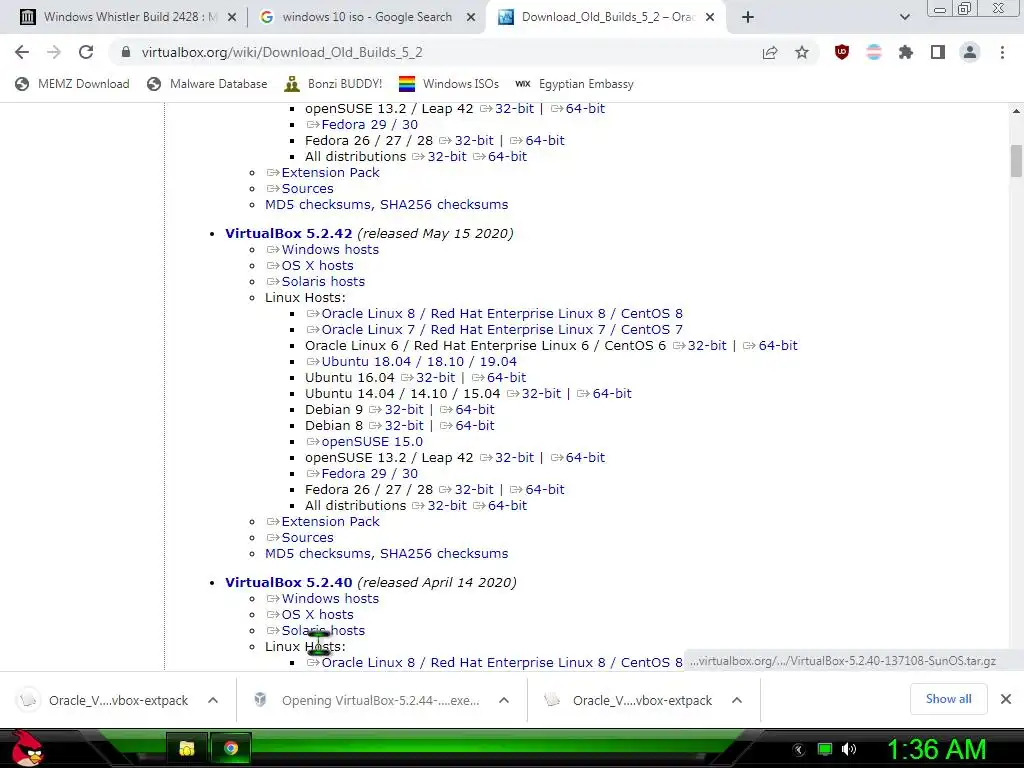The height and width of the screenshot is (768, 1024).
Task: Open the Bonzi BUDDY! bookmark
Action: (333, 84)
